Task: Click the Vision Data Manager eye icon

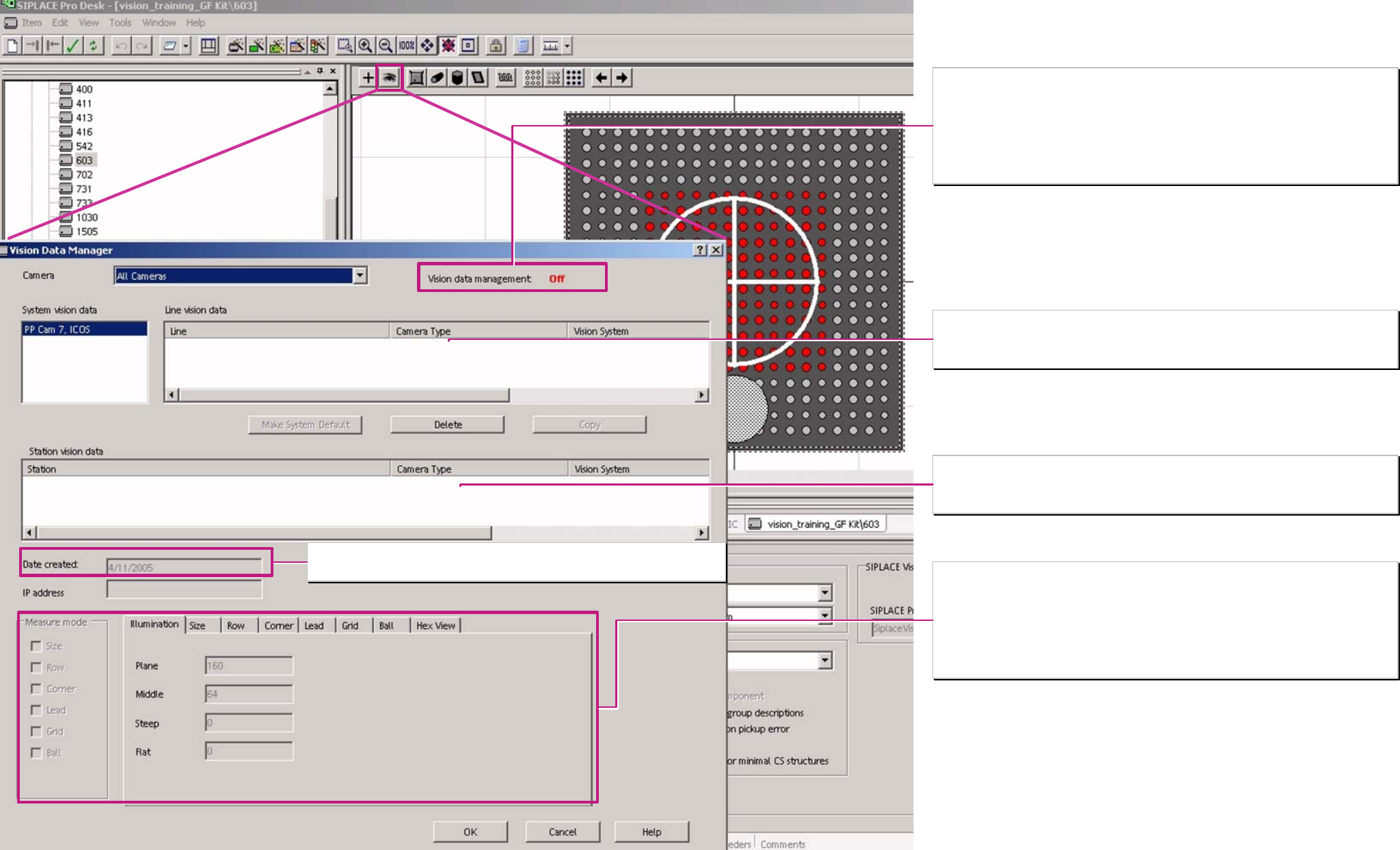Action: 389,77
